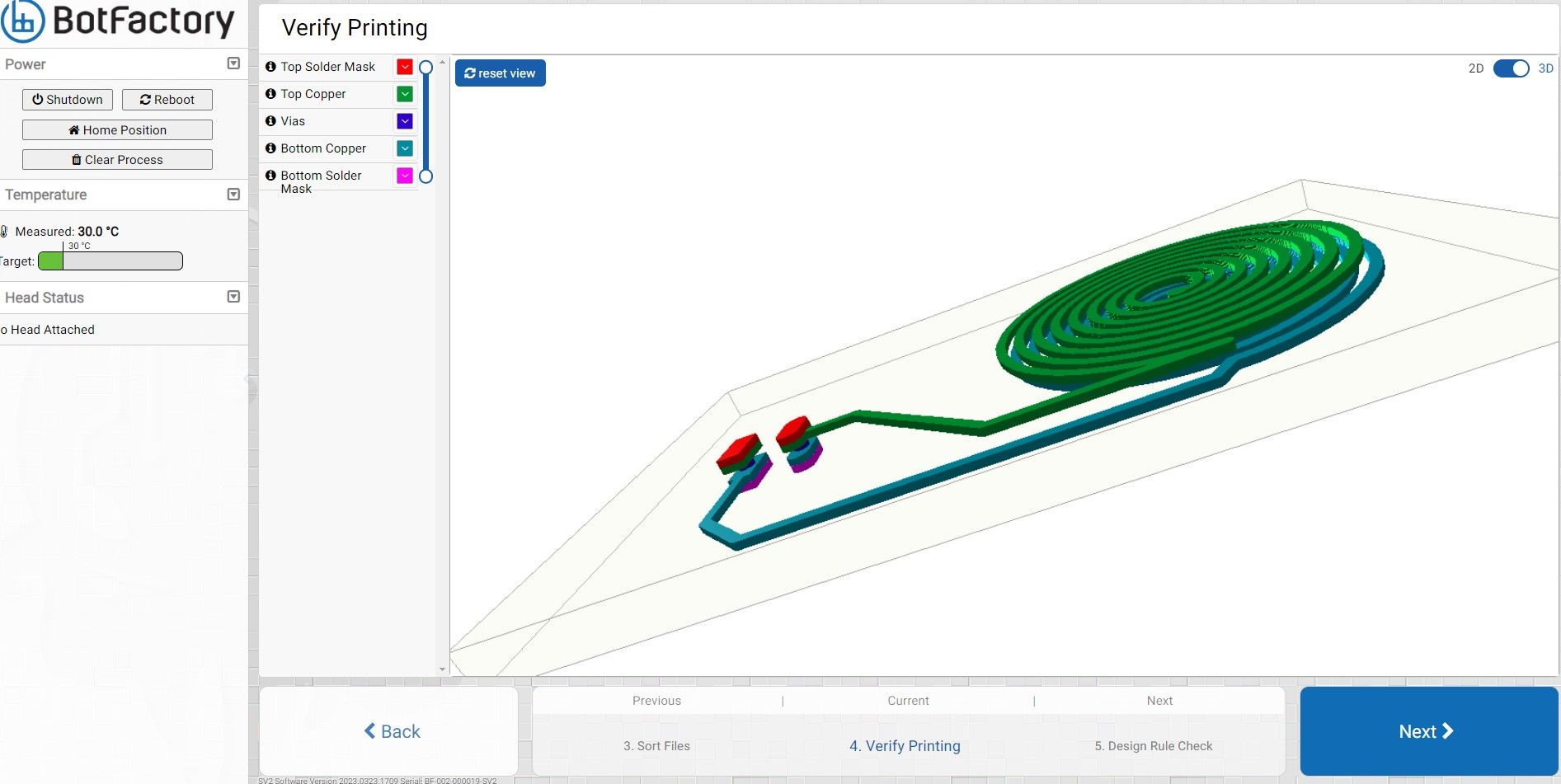The width and height of the screenshot is (1561, 784).
Task: Toggle the 2D/3D view switch
Action: 1511,68
